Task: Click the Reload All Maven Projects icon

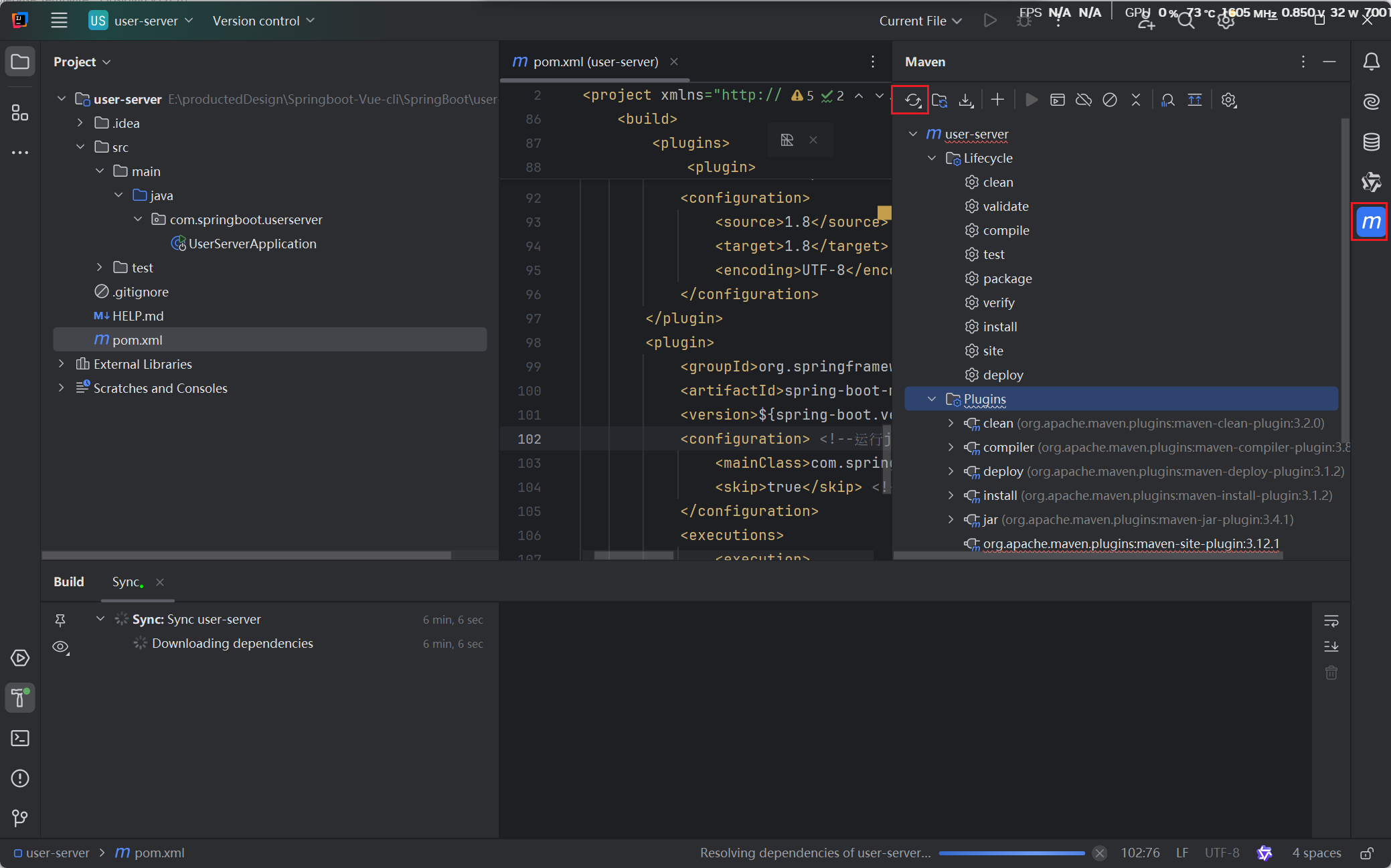Action: click(x=912, y=100)
